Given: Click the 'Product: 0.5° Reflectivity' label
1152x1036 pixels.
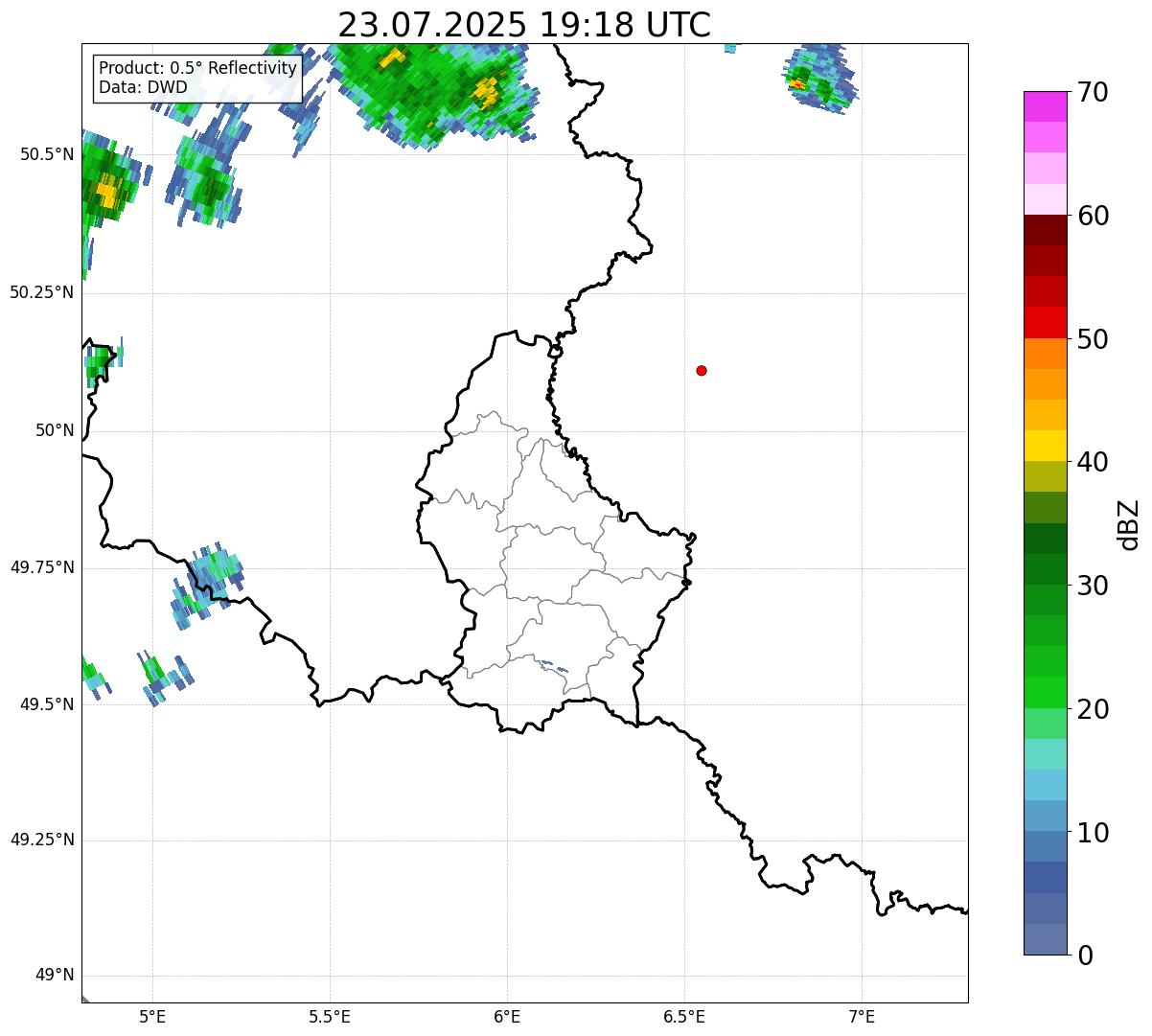Looking at the screenshot, I should point(197,69).
